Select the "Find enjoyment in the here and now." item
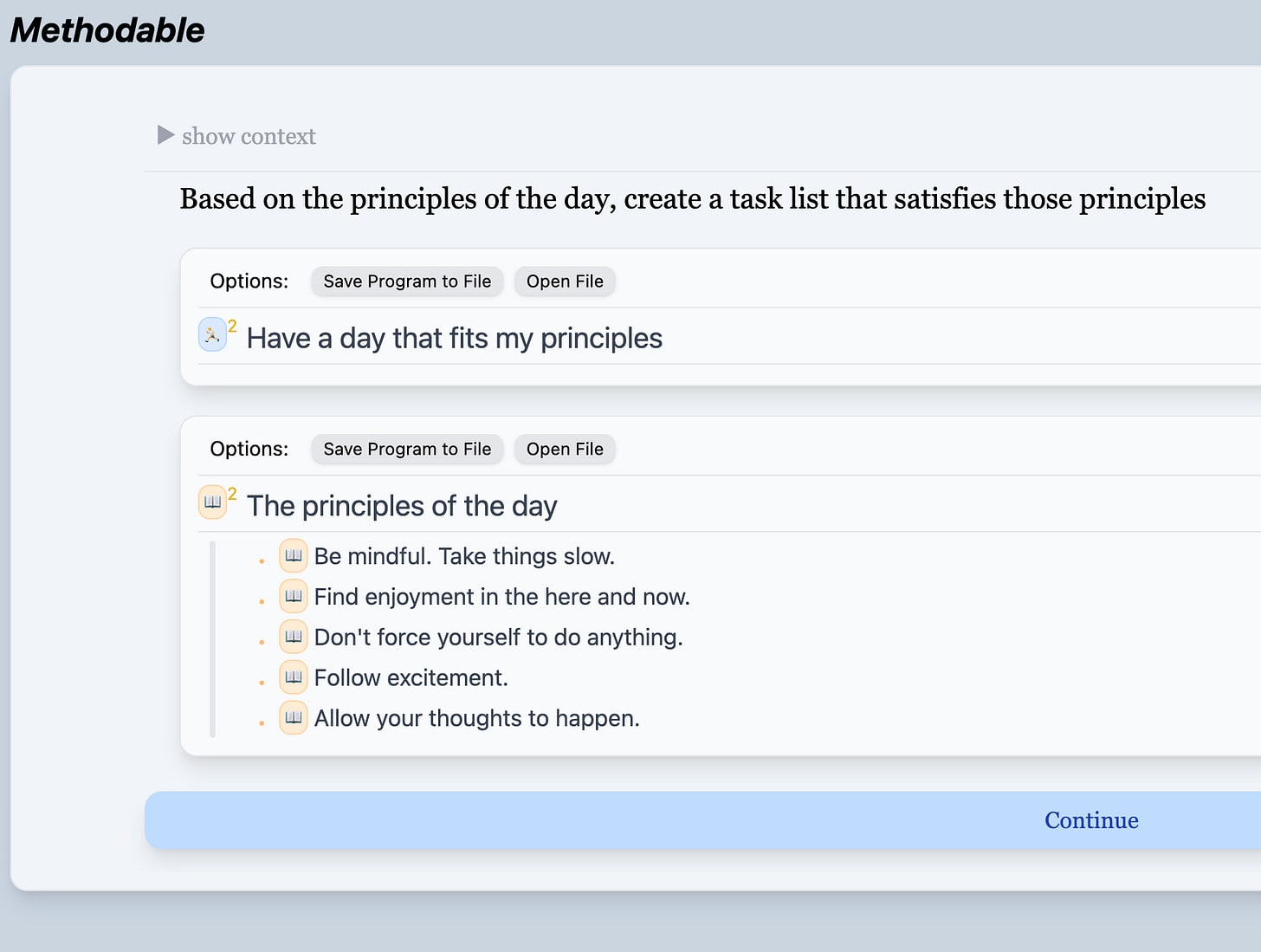The height and width of the screenshot is (952, 1261). point(501,597)
